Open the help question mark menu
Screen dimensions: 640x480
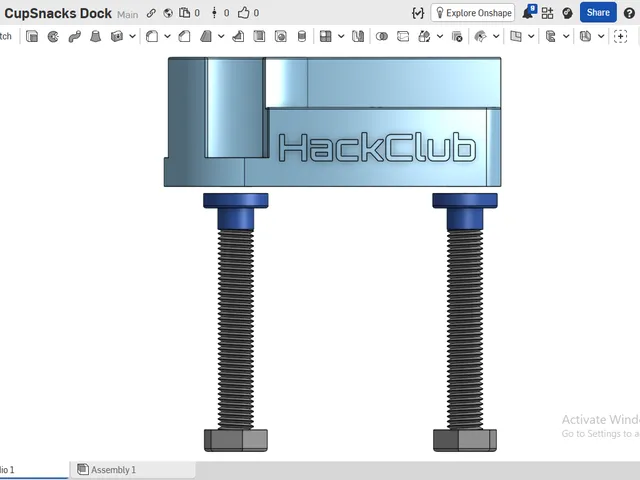coord(629,13)
